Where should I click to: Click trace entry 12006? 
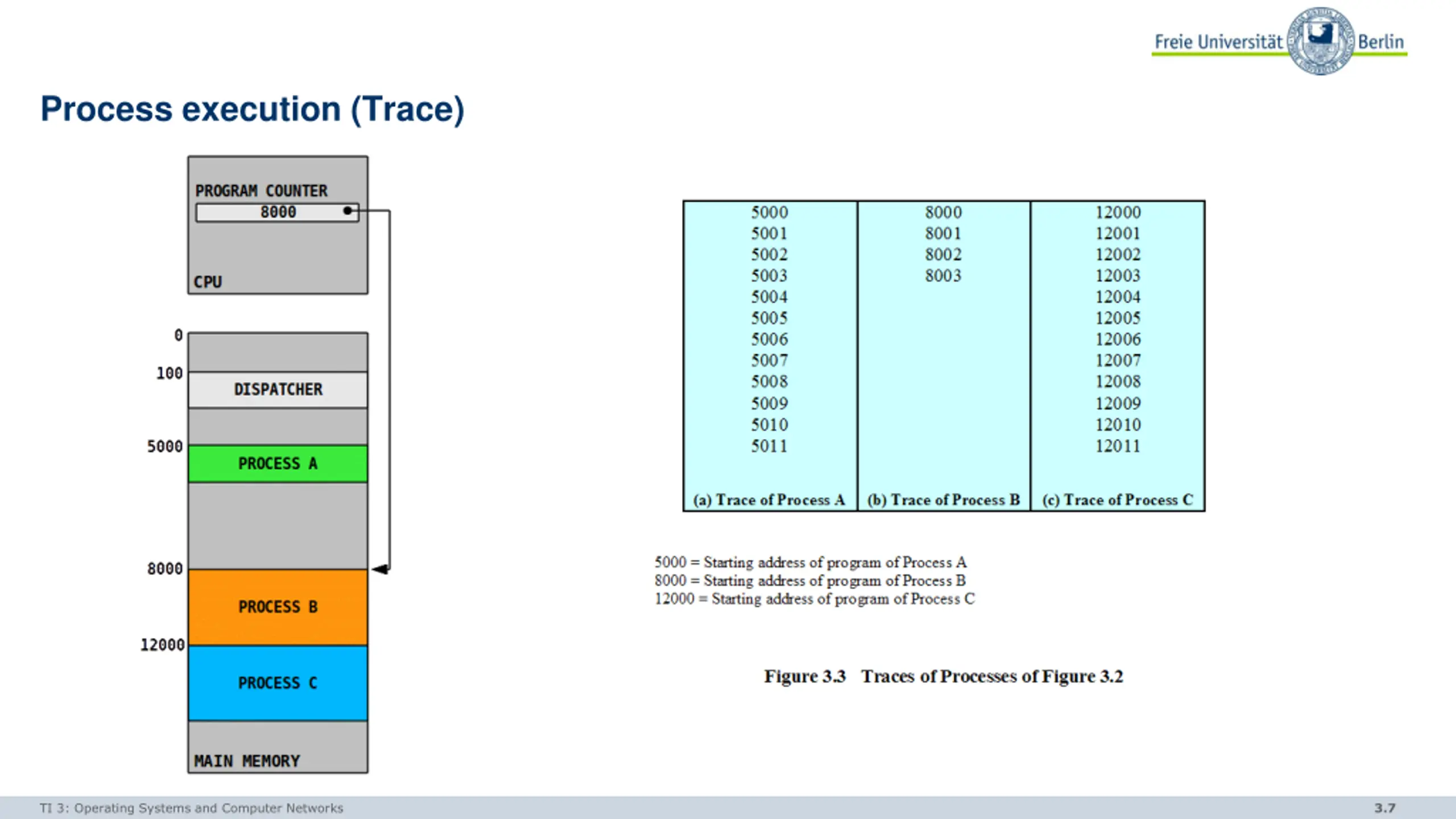click(1118, 340)
